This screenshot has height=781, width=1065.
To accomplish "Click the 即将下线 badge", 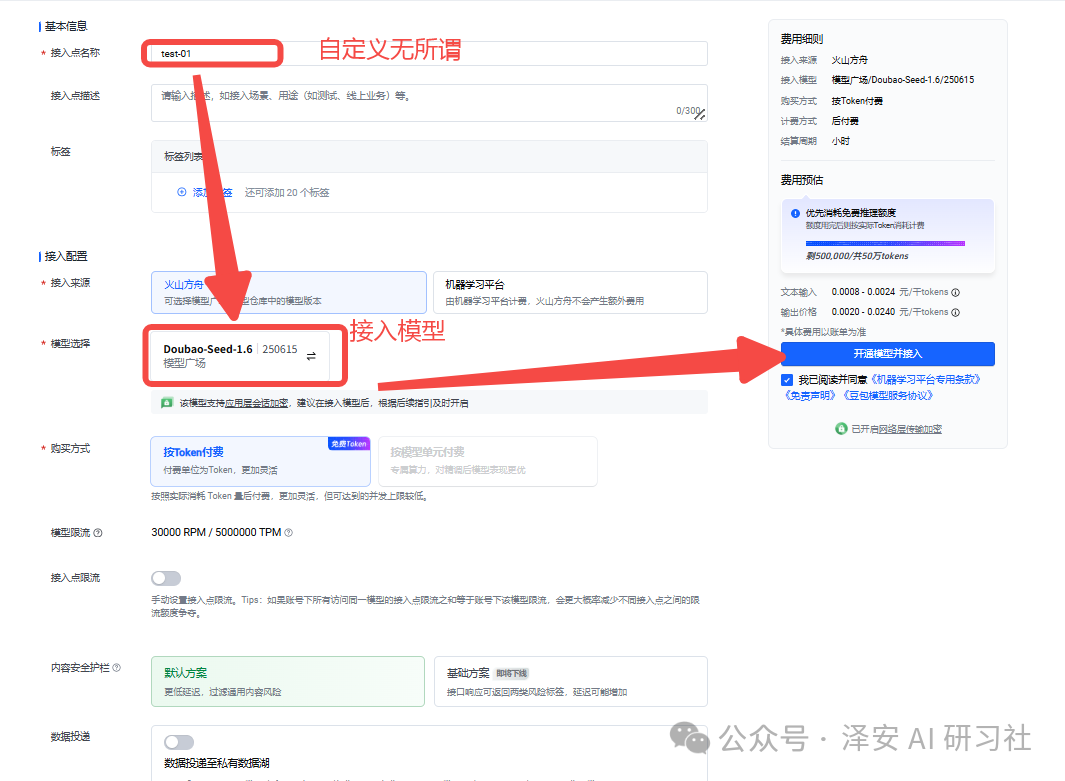I will coord(511,674).
